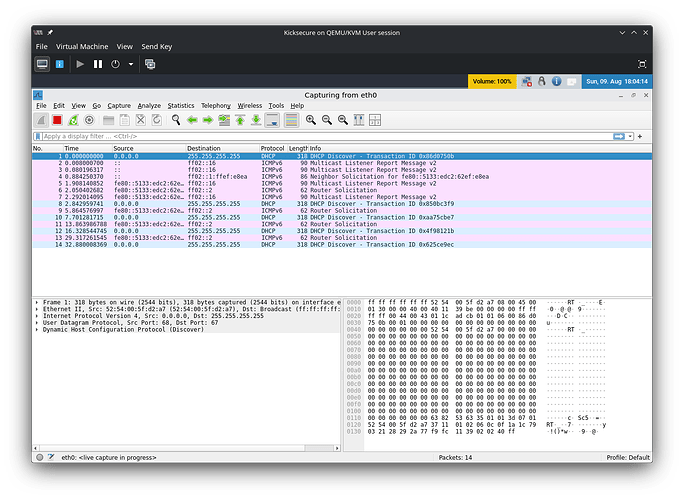Switch VM viewer to fullscreen

[642, 64]
